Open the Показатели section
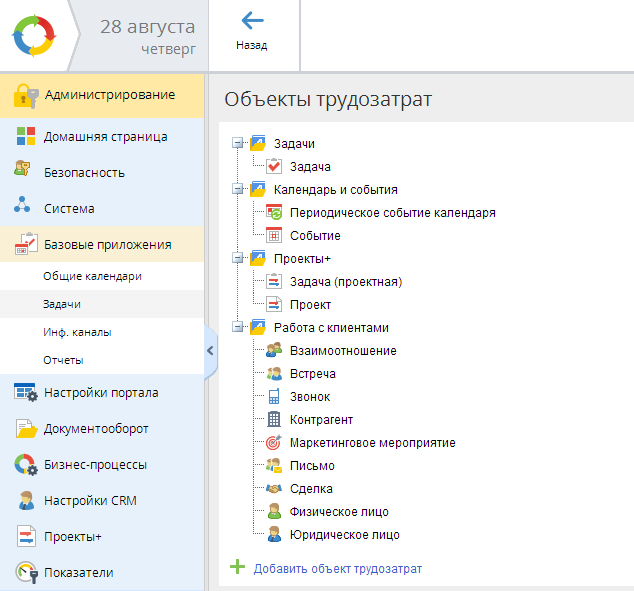Screen dimensions: 634x591 tap(78, 573)
